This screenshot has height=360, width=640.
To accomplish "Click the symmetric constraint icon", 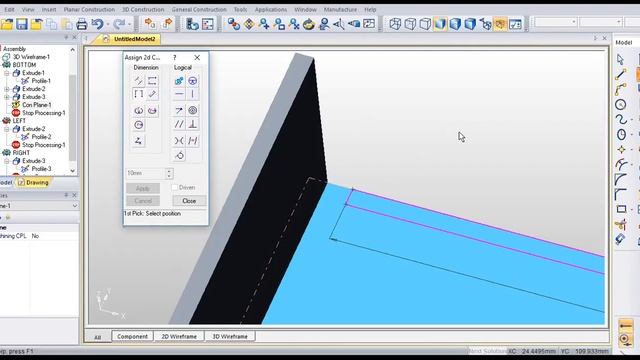I will (193, 141).
